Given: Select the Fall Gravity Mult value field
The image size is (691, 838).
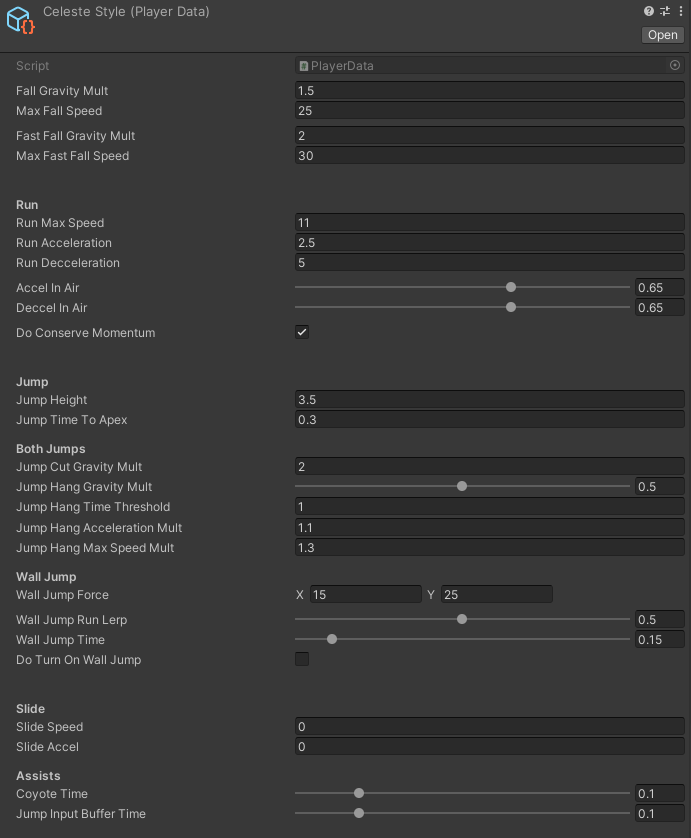Looking at the screenshot, I should pos(489,90).
